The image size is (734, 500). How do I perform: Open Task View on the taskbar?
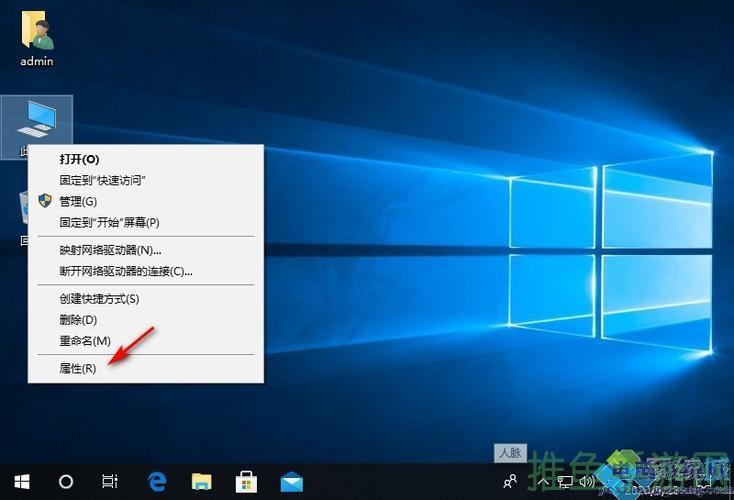tap(111, 481)
